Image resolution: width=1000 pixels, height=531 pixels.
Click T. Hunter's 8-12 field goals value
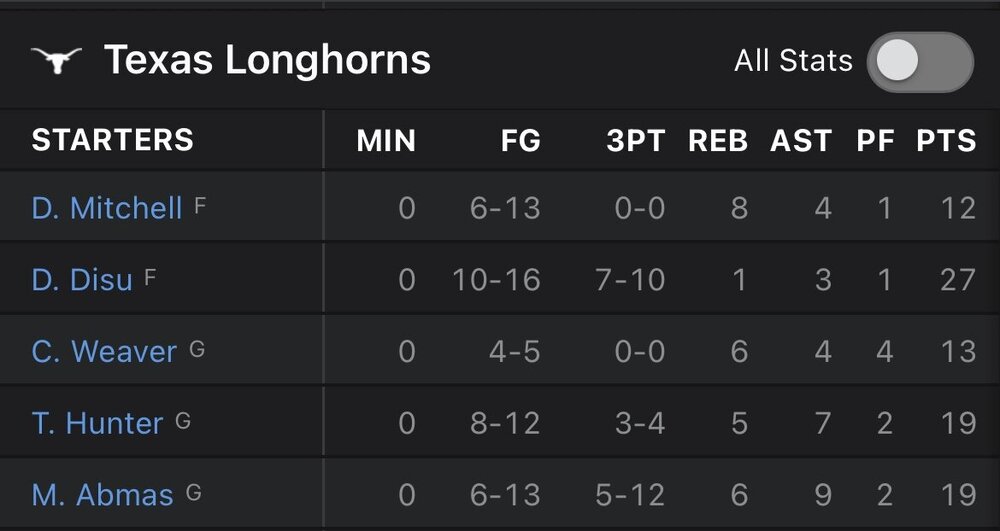pos(505,423)
